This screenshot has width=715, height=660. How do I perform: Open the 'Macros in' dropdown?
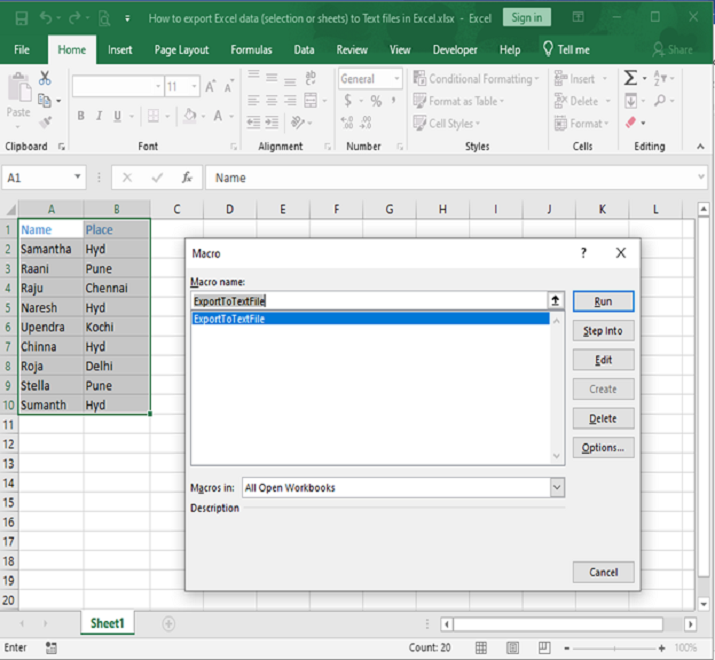point(557,488)
